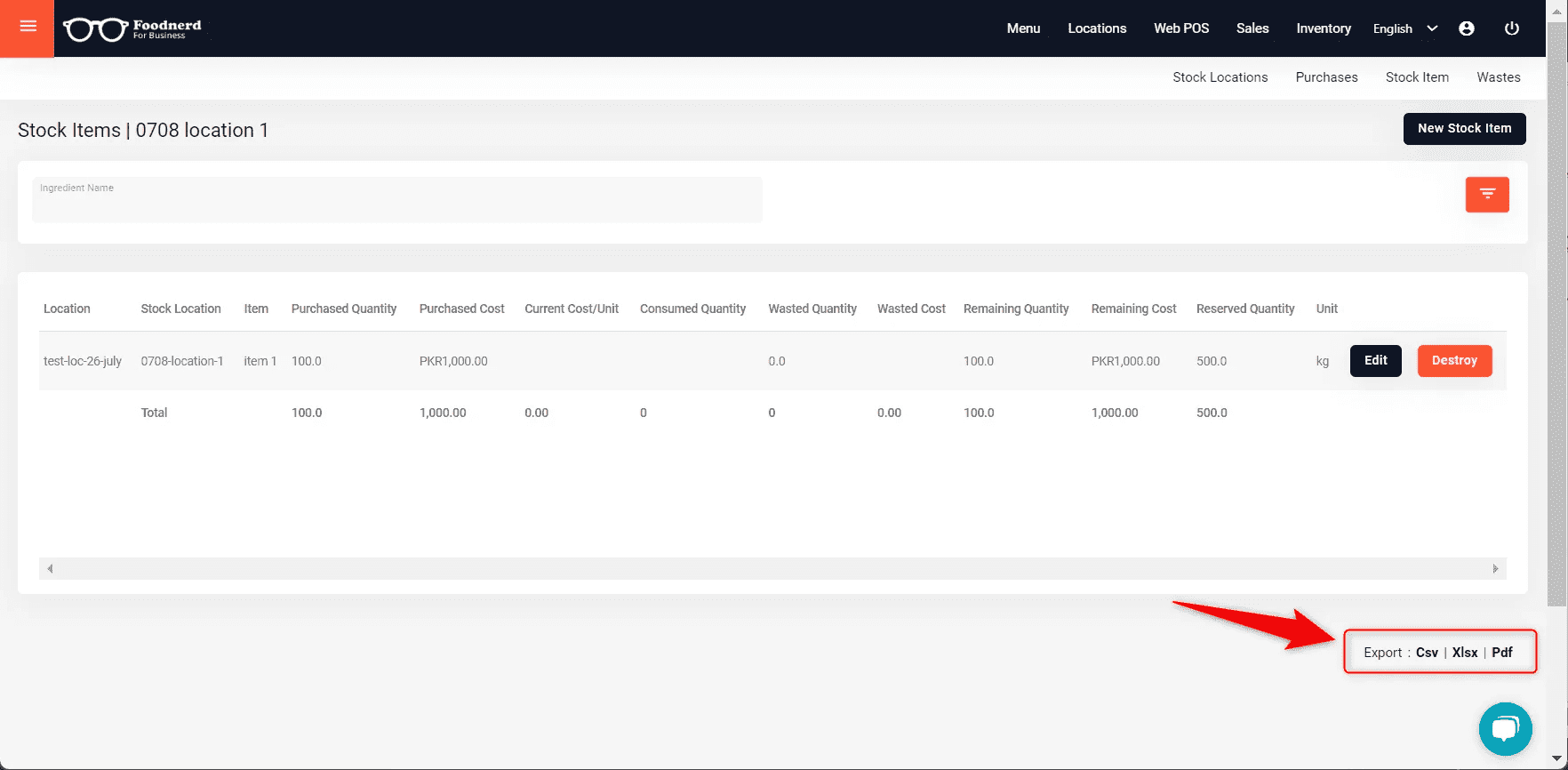Select the item 1 cell
Image resolution: width=1568 pixels, height=770 pixels.
coord(260,361)
